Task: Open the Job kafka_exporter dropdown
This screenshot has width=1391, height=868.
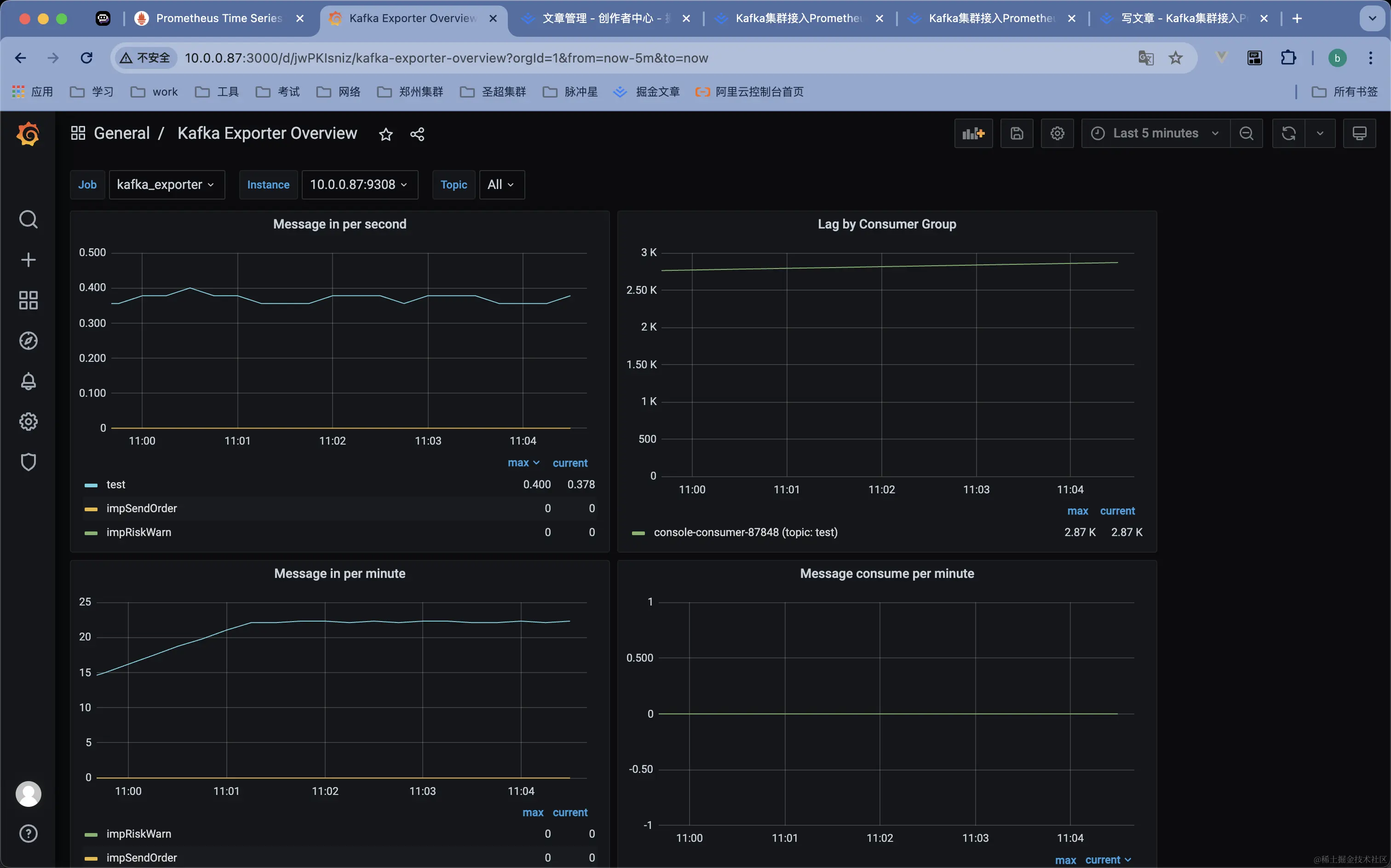Action: (166, 185)
